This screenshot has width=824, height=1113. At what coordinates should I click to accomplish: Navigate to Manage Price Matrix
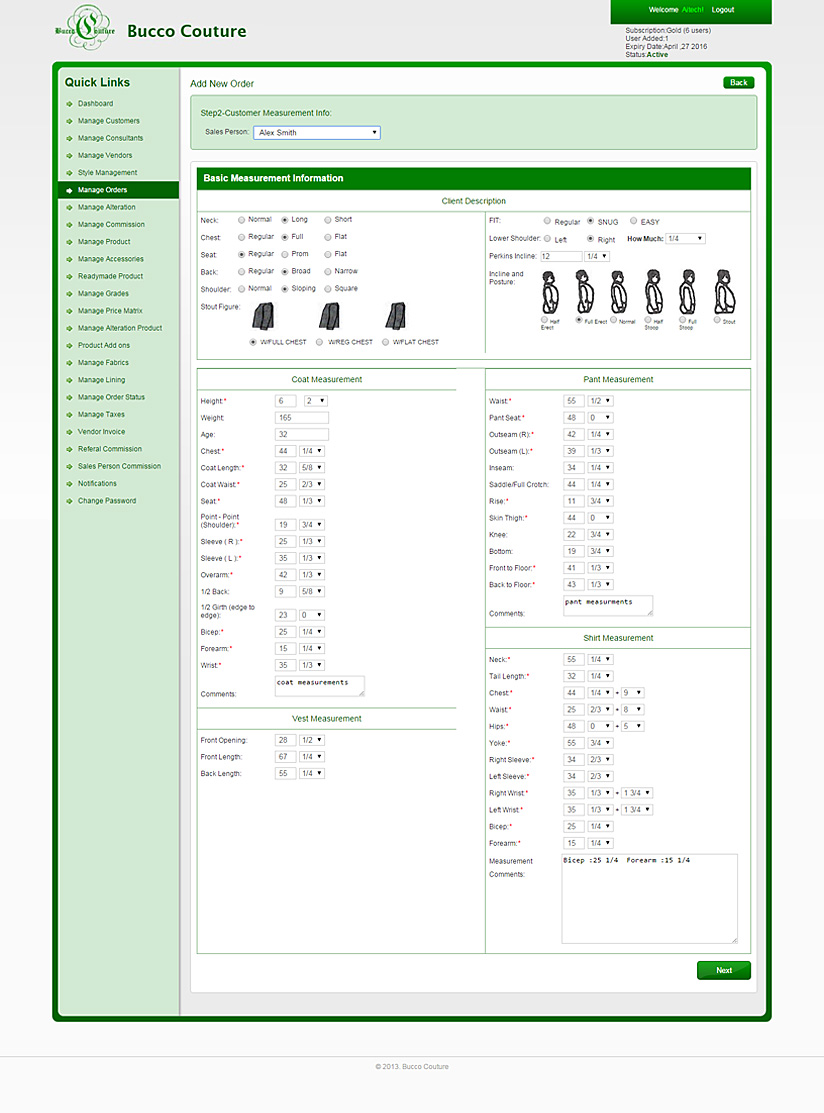coord(110,311)
